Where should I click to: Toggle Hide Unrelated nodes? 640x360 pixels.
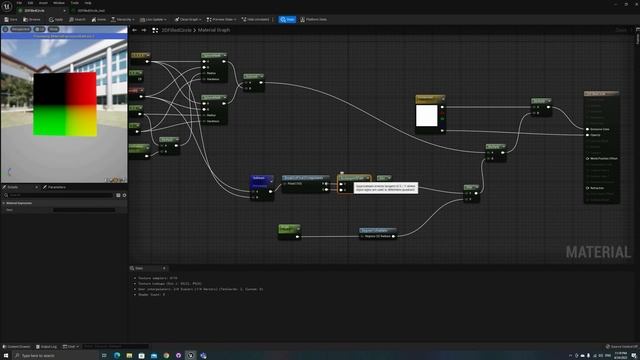(256, 20)
